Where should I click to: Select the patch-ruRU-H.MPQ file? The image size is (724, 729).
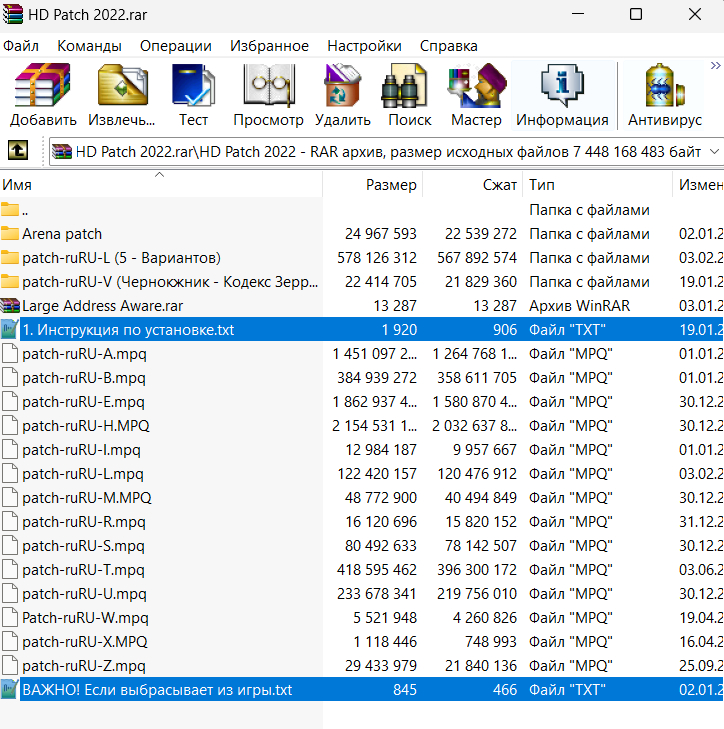pyautogui.click(x=87, y=426)
